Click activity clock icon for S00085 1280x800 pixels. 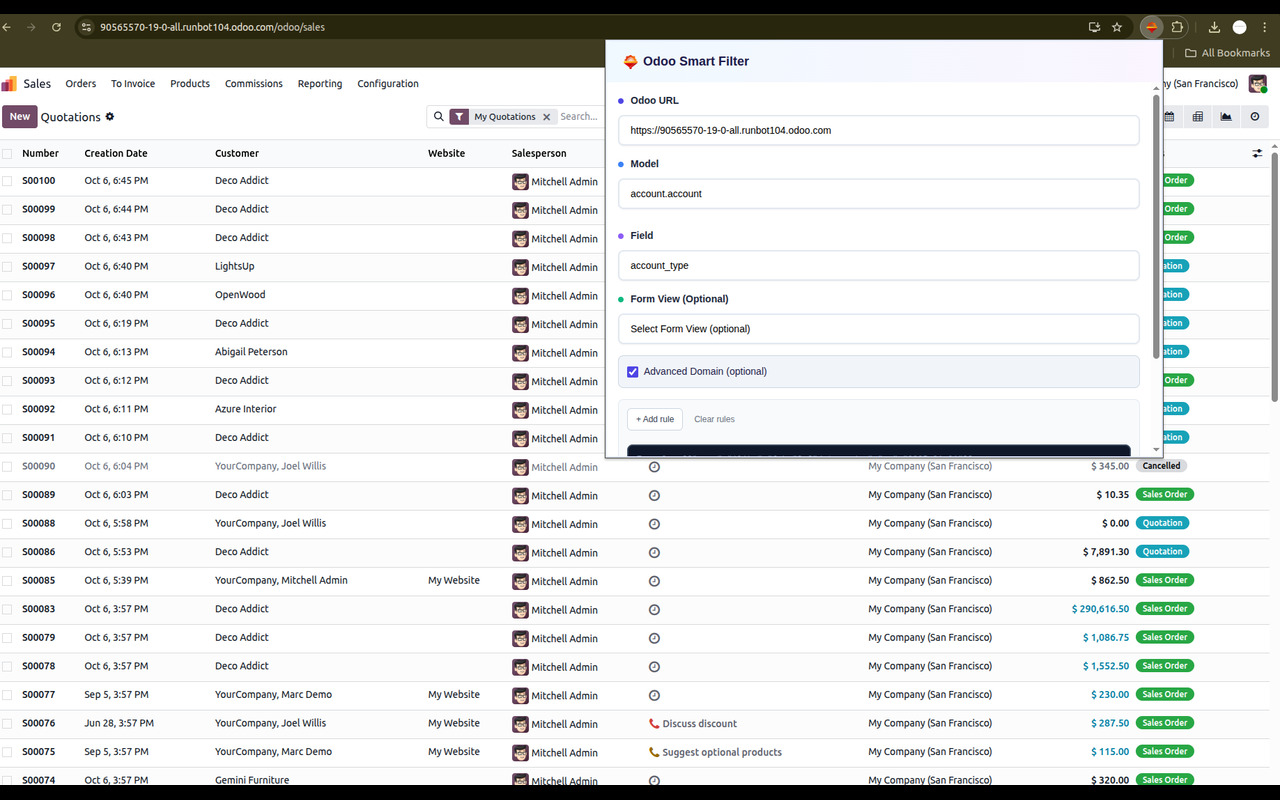coord(654,581)
